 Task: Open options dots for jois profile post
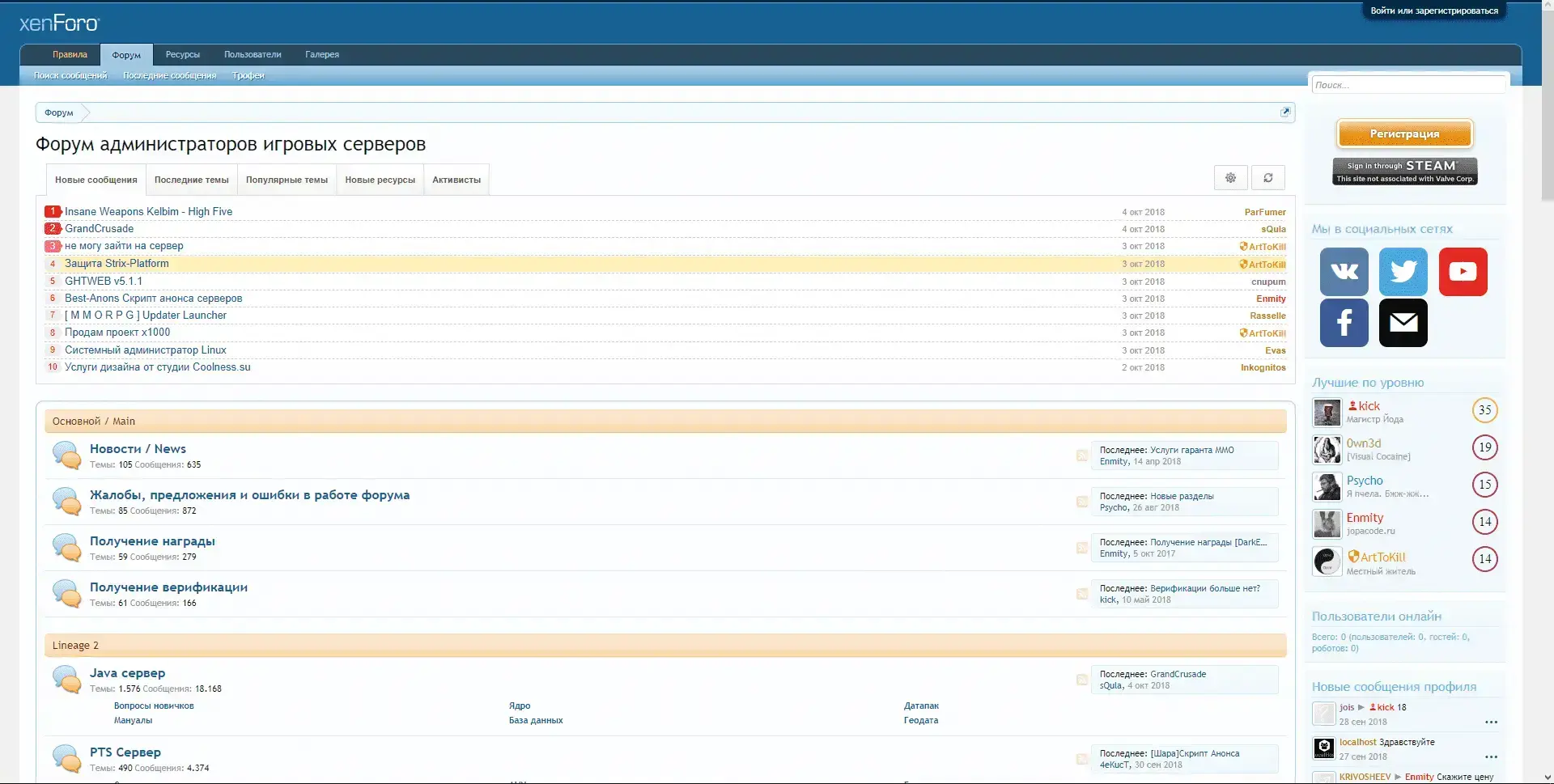(1491, 722)
